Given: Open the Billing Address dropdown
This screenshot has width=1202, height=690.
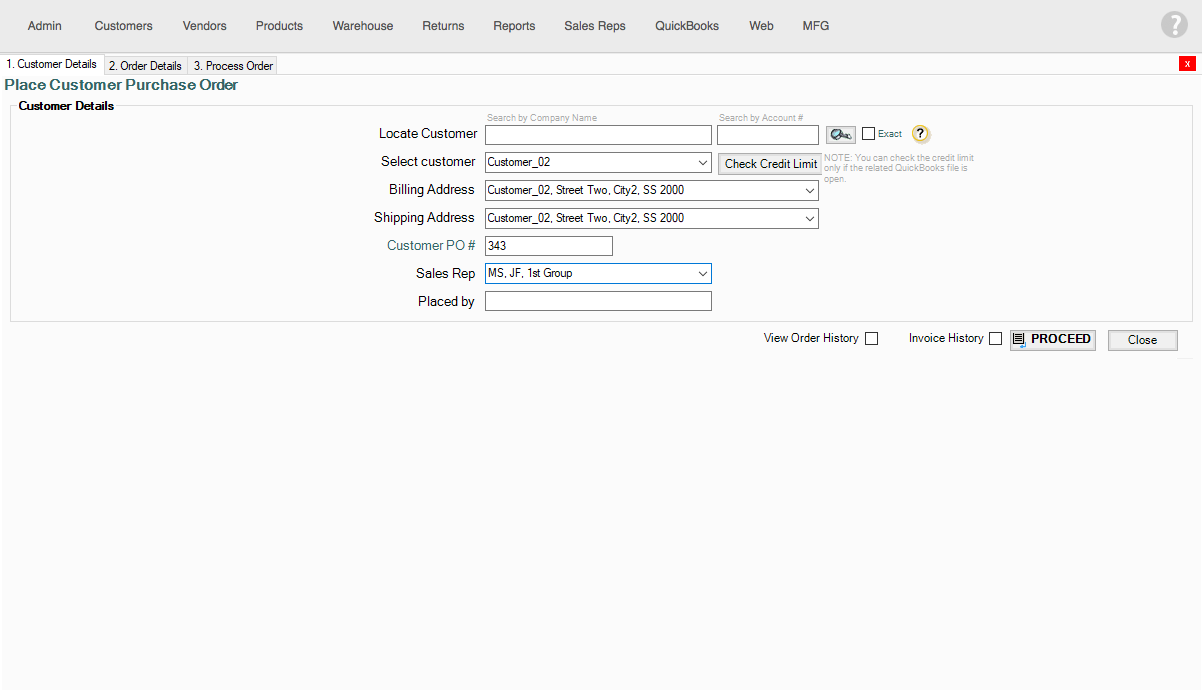Looking at the screenshot, I should [809, 190].
